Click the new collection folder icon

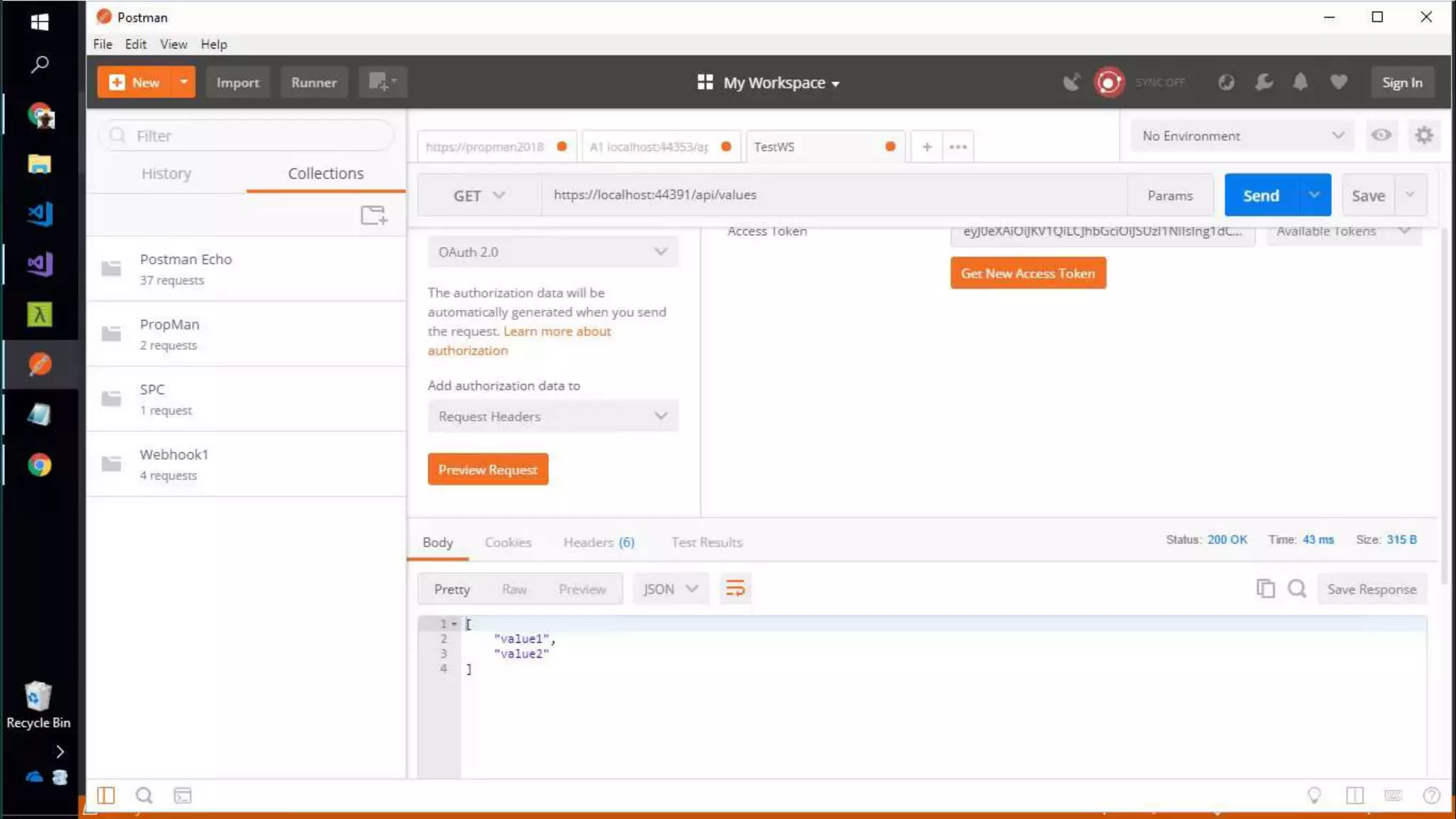tap(373, 215)
